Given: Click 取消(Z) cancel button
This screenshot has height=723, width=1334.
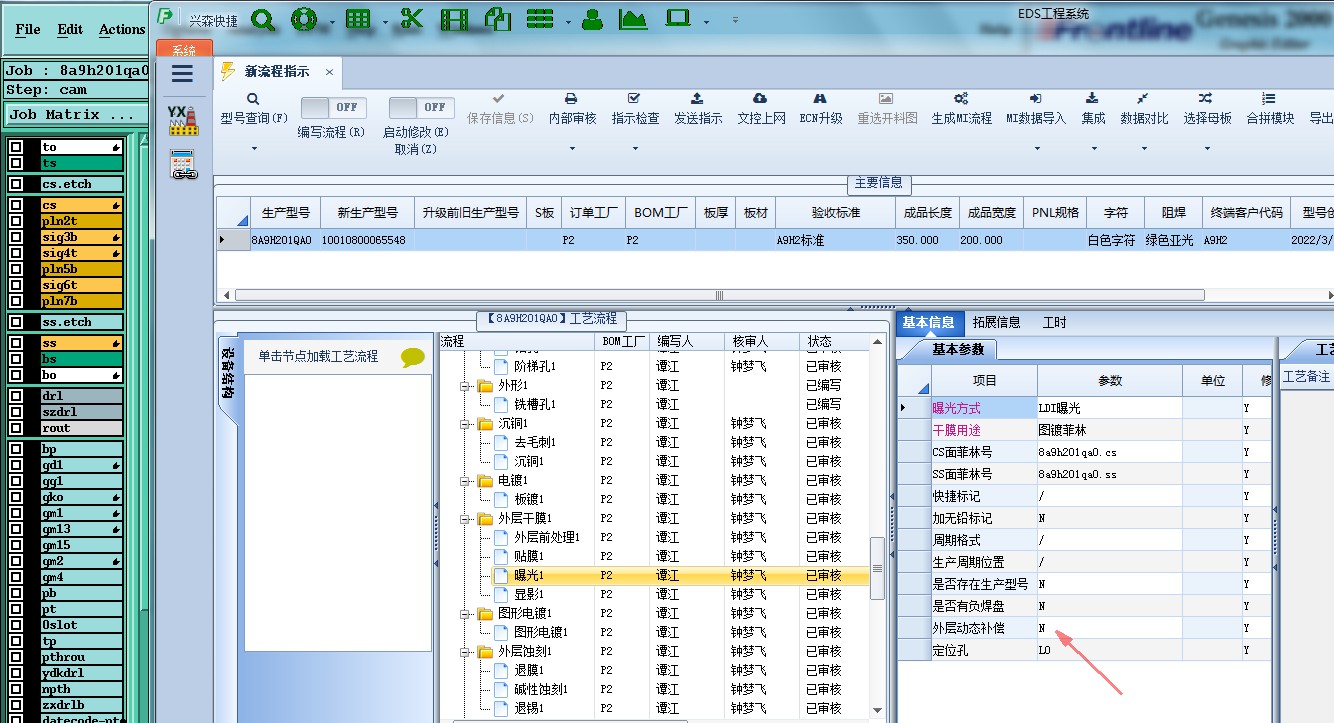Looking at the screenshot, I should [415, 149].
